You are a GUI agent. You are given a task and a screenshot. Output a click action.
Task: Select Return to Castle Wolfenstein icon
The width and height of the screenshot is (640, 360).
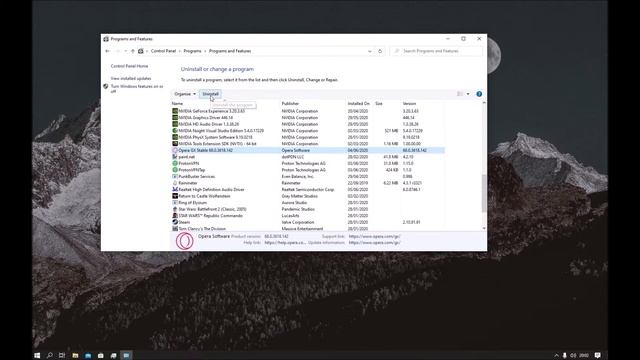tap(175, 196)
